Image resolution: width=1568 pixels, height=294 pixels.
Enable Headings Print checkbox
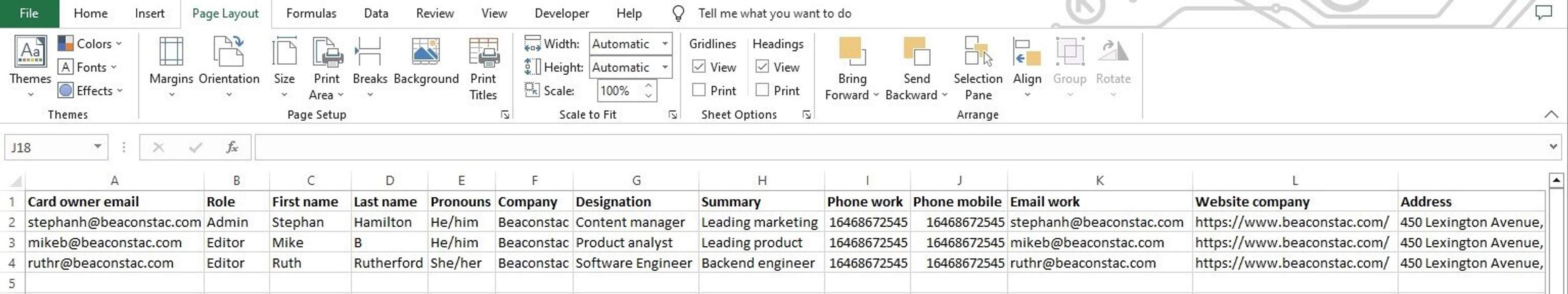coord(762,91)
